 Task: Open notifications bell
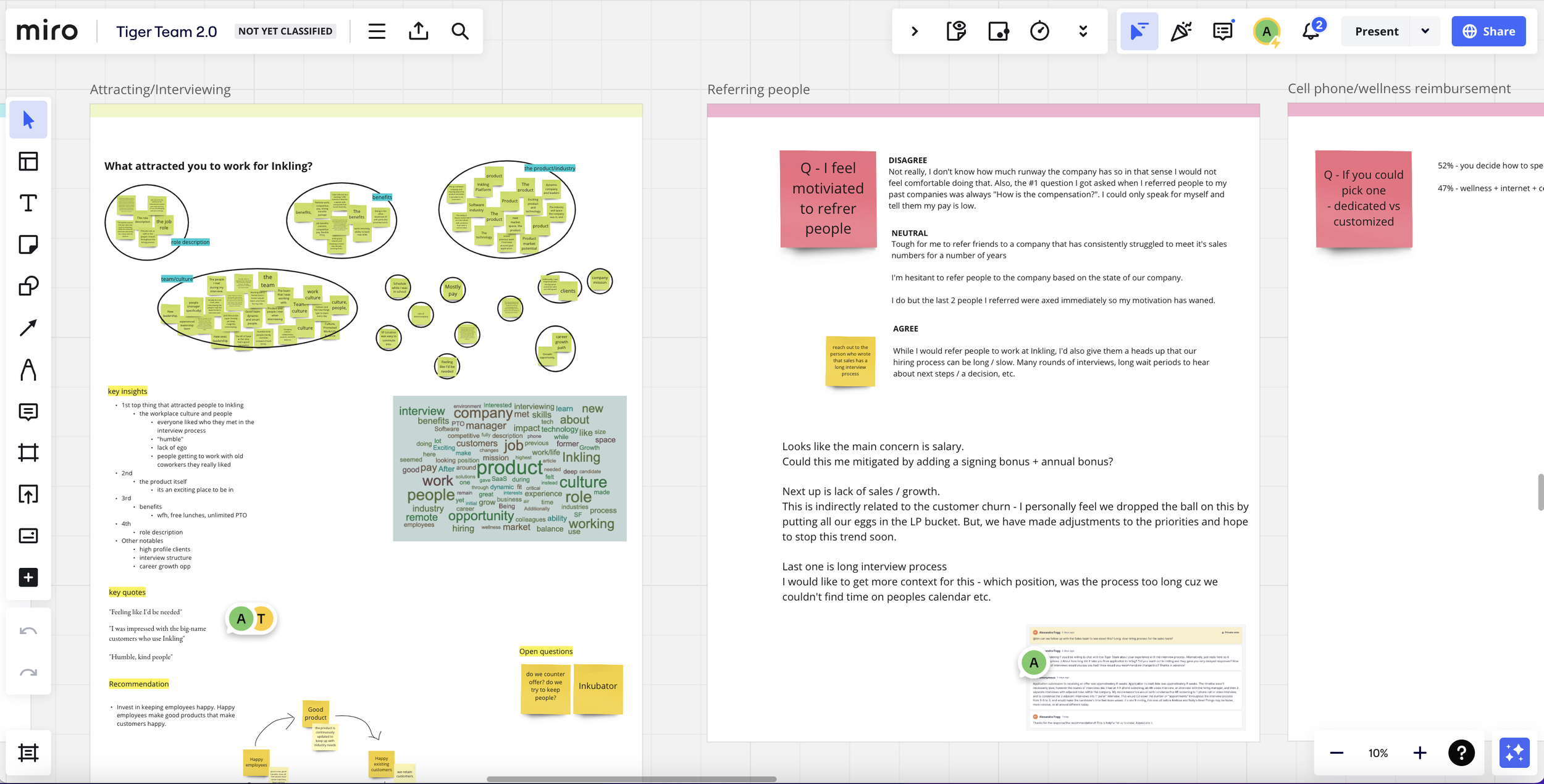(x=1311, y=31)
